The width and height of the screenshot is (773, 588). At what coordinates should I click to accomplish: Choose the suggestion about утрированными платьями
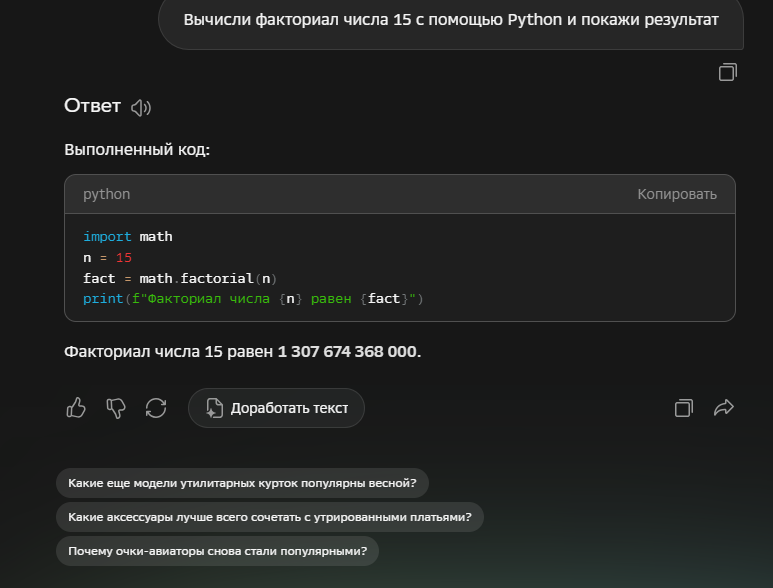pyautogui.click(x=269, y=517)
